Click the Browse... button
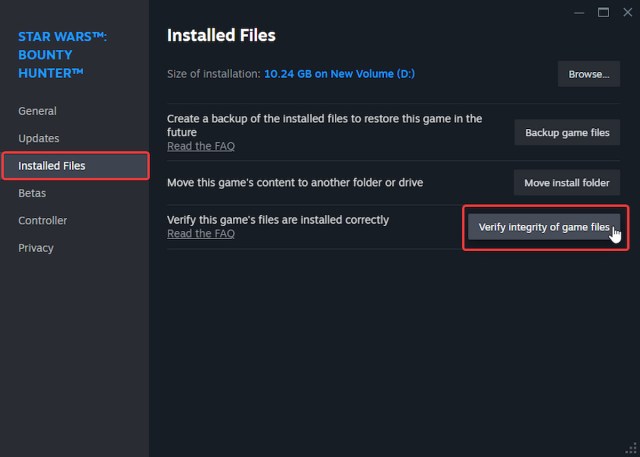Viewport: 640px width, 457px height. (589, 74)
